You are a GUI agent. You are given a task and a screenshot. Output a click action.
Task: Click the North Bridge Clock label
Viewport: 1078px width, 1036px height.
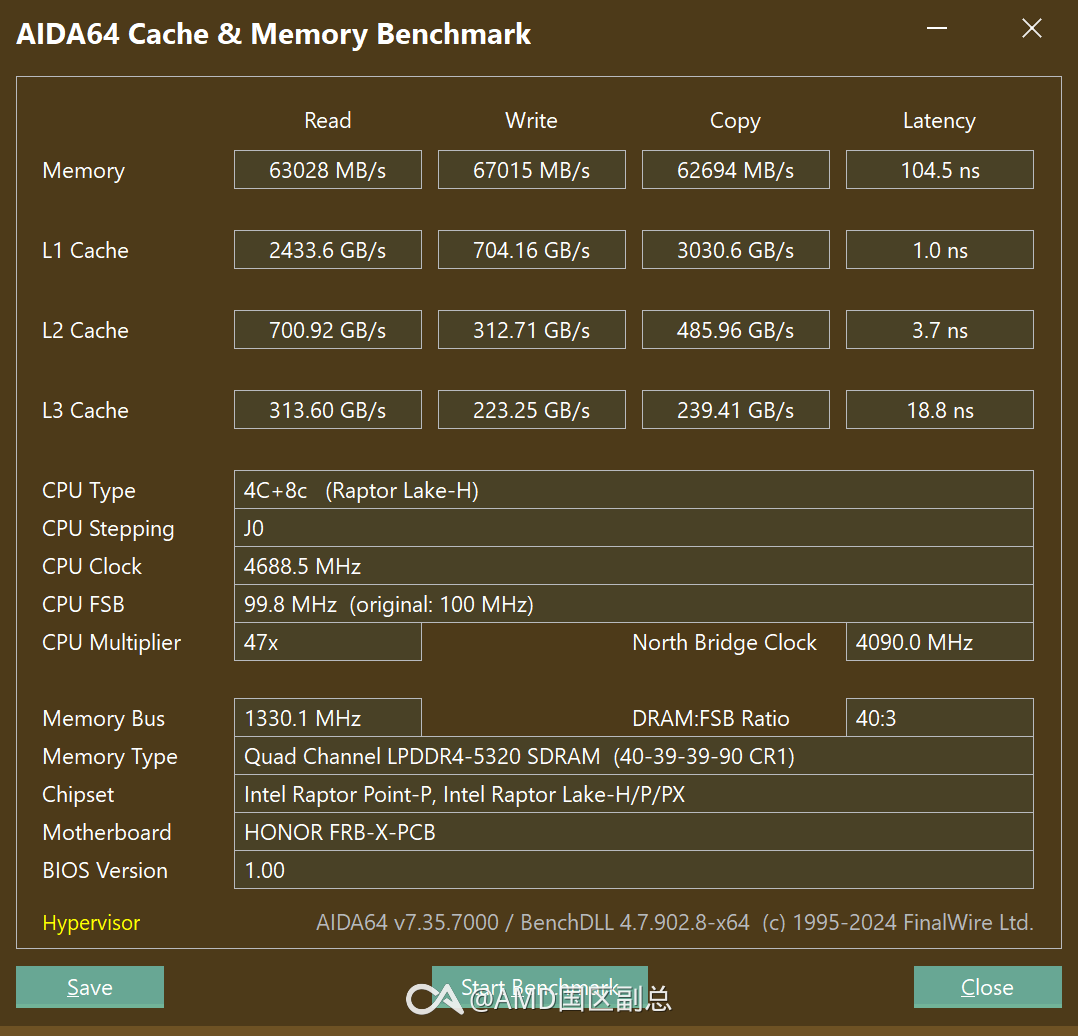click(725, 643)
